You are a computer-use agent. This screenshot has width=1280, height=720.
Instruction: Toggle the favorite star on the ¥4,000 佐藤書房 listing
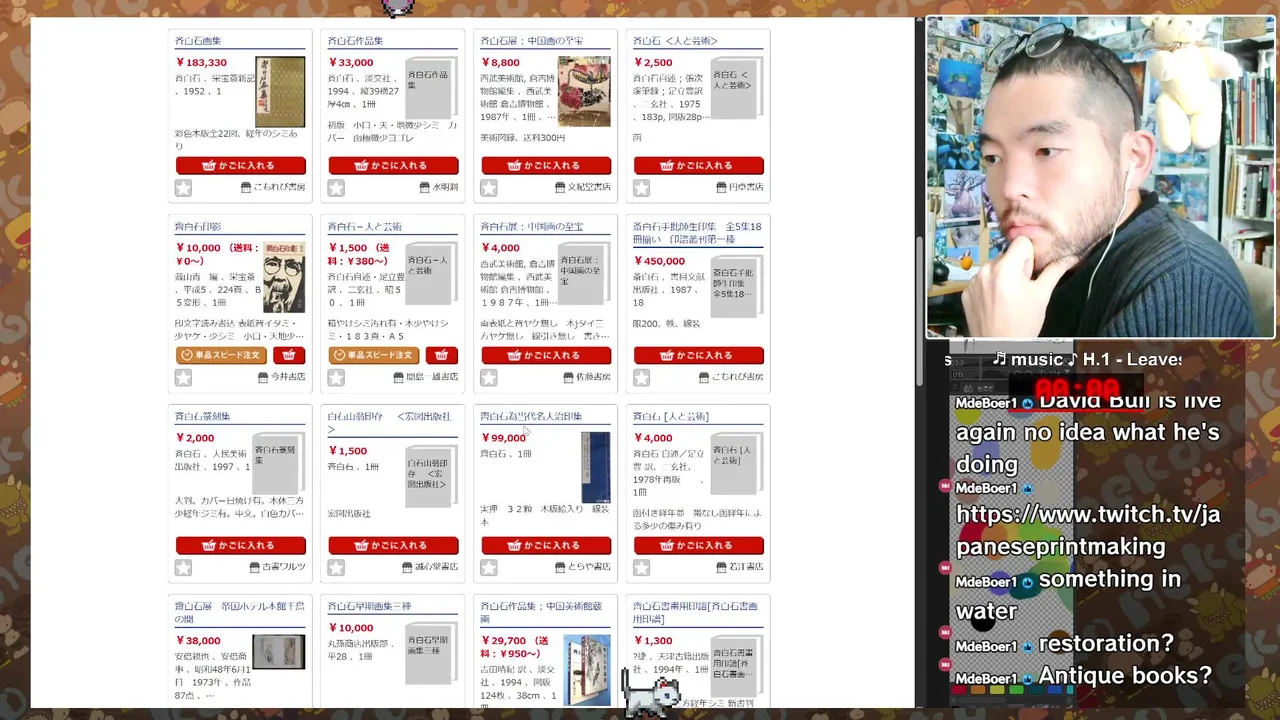tap(489, 378)
